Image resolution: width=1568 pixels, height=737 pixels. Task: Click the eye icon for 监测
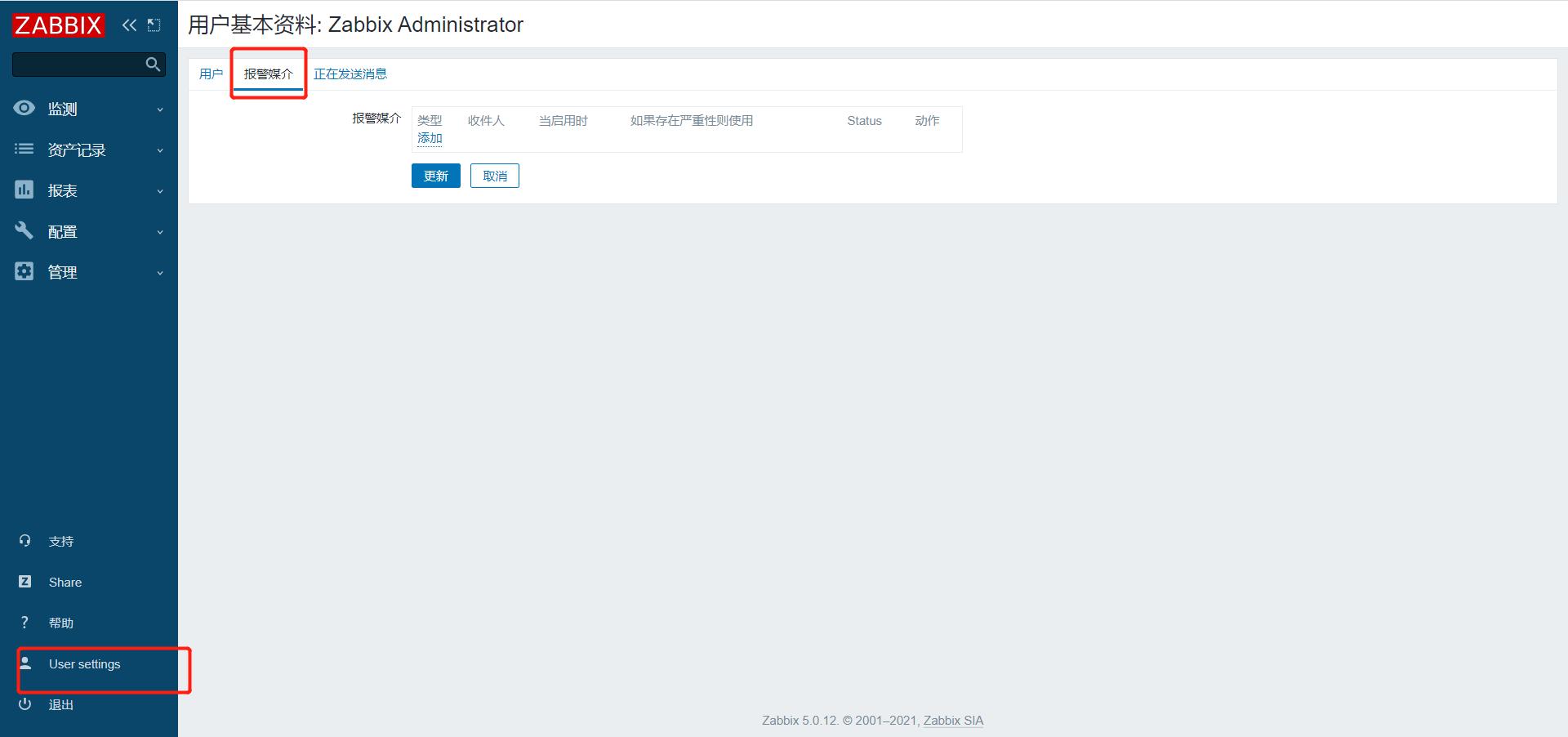point(24,108)
